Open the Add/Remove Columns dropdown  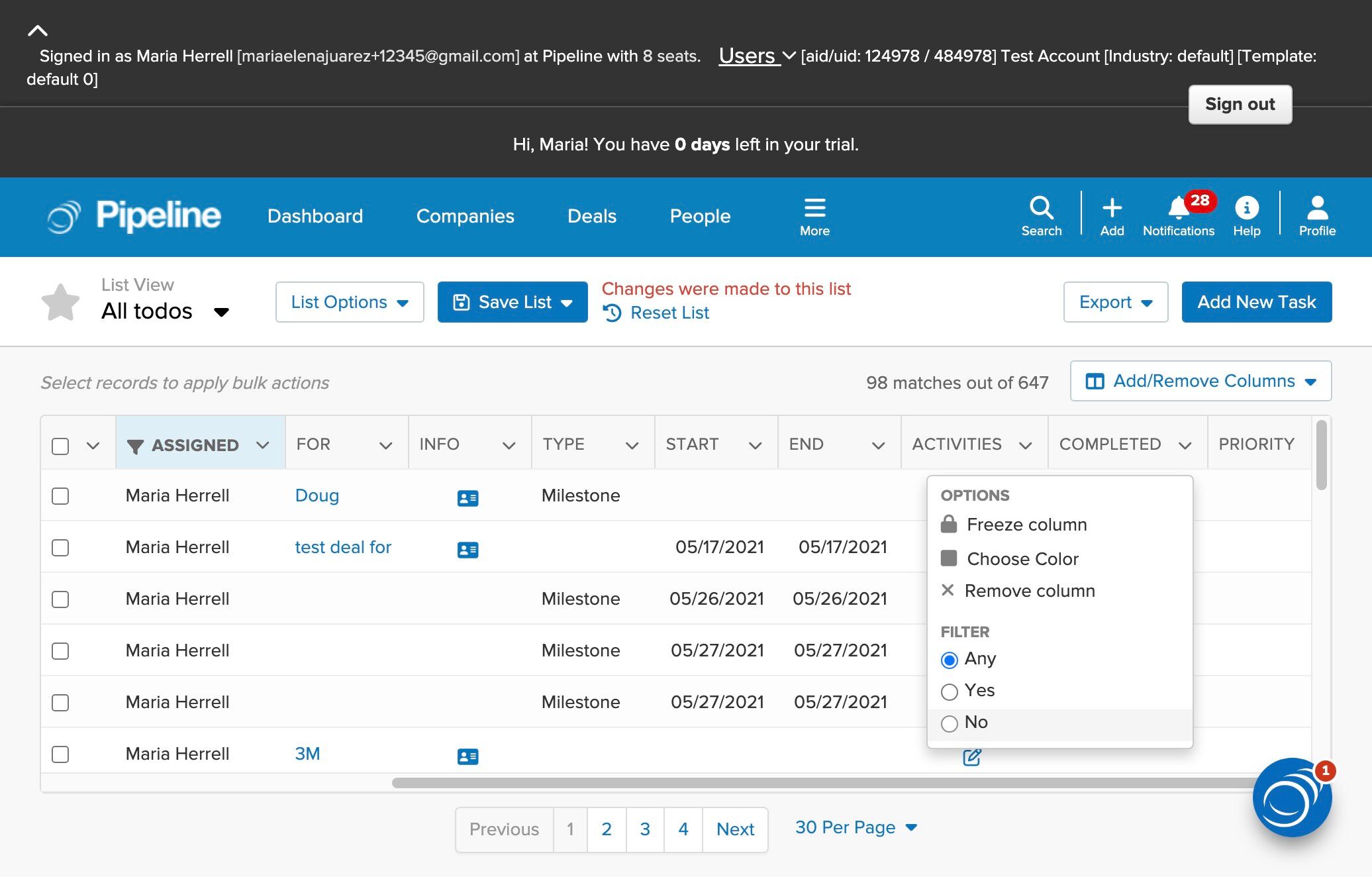1200,381
